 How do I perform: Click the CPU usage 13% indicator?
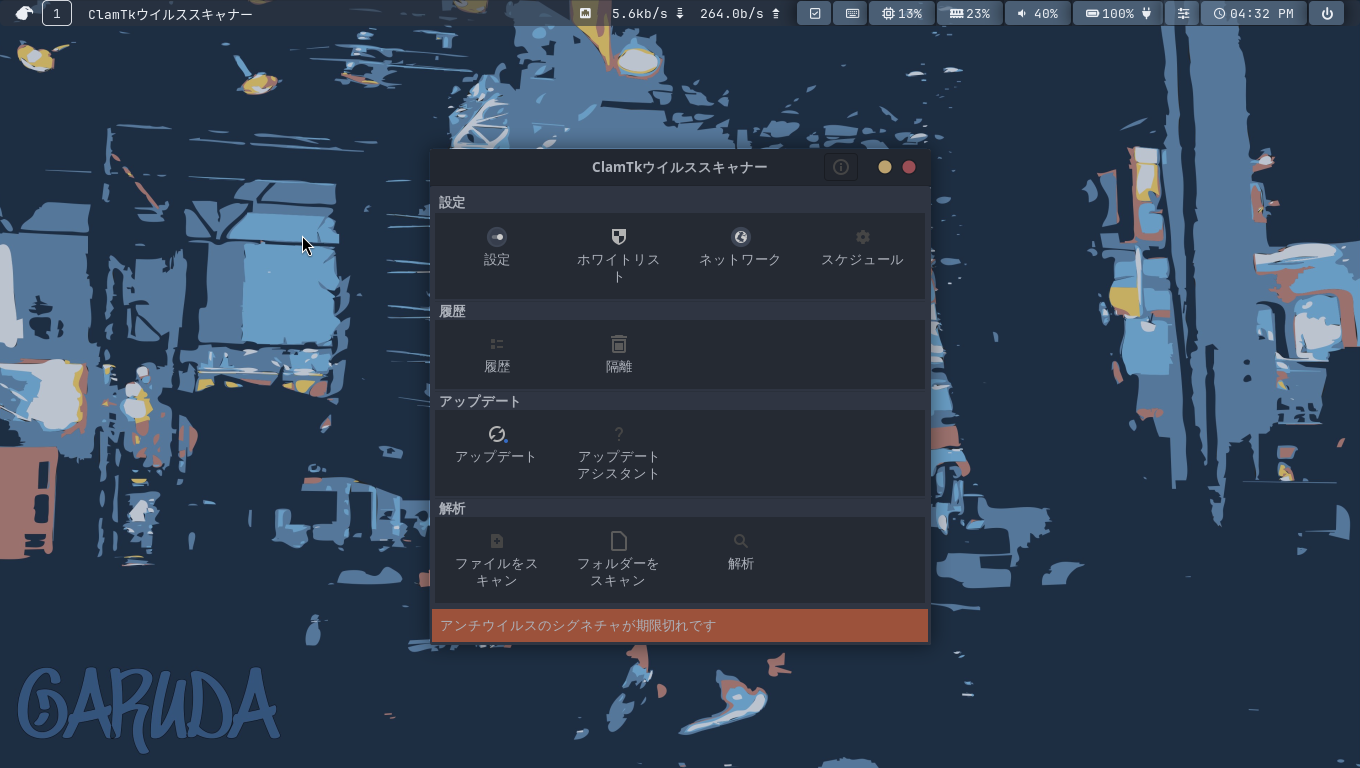[902, 13]
